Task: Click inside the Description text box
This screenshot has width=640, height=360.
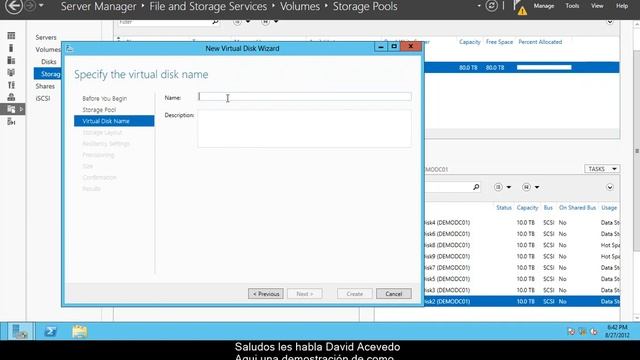Action: pyautogui.click(x=304, y=129)
